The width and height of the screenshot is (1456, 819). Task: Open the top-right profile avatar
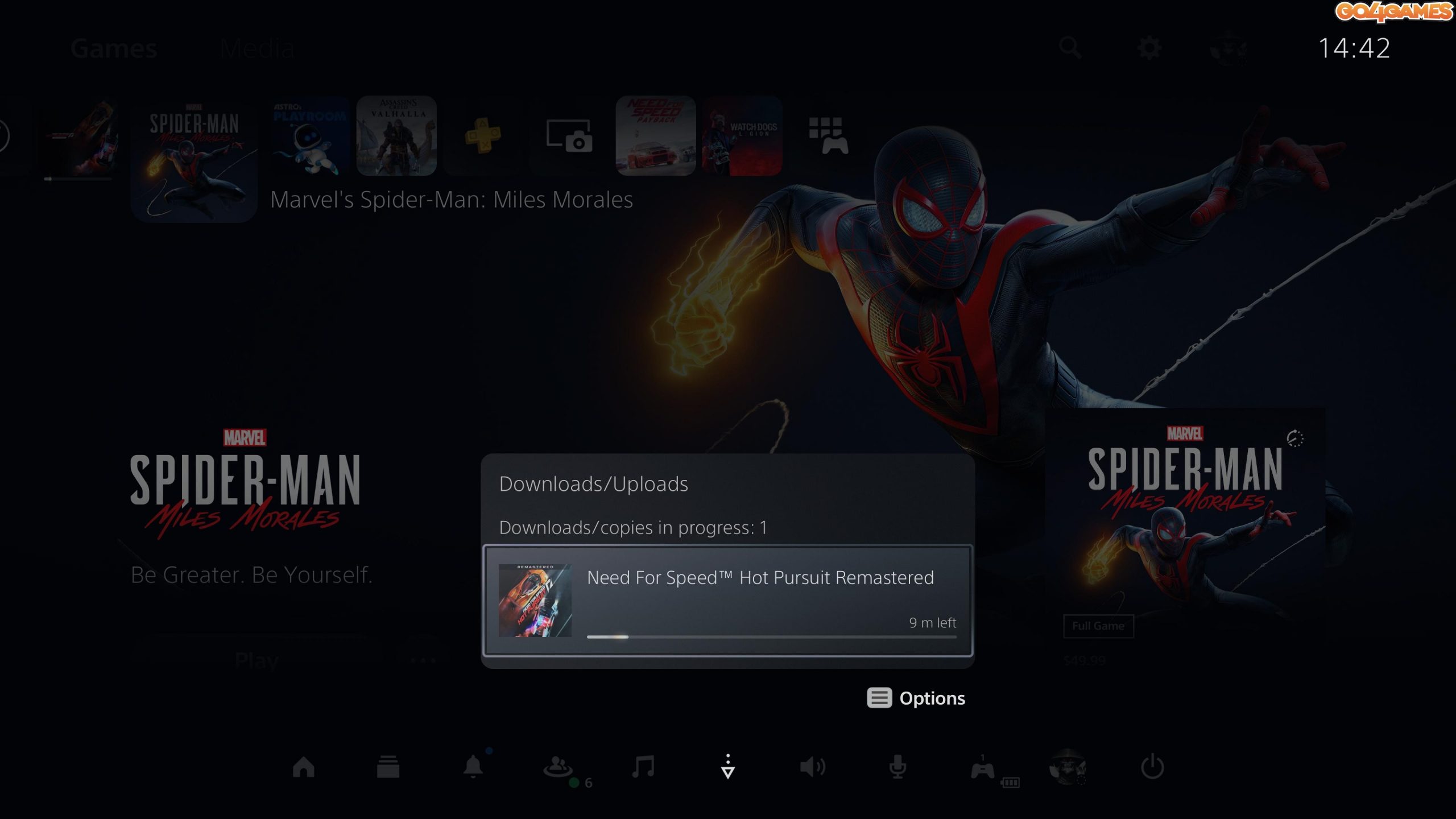click(x=1228, y=48)
